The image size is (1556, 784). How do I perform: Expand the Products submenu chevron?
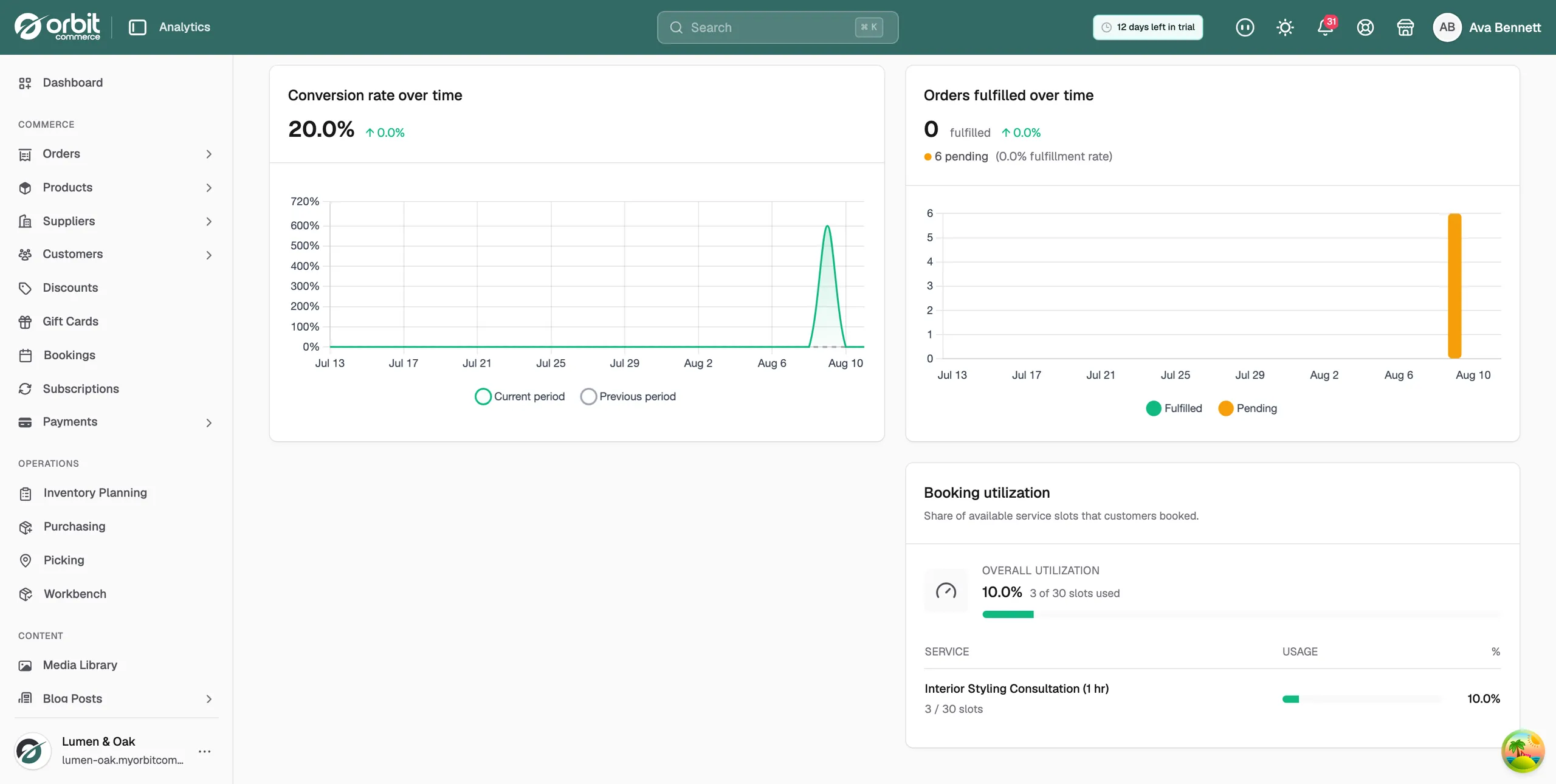[208, 188]
